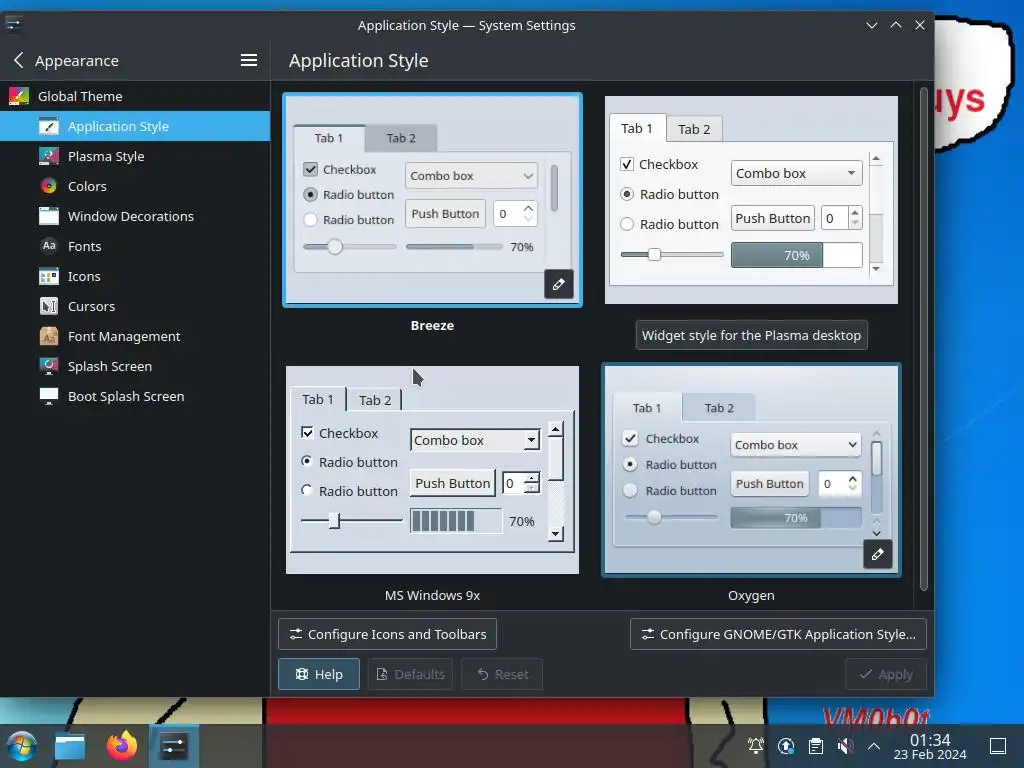This screenshot has height=768, width=1024.
Task: Select the Application Style sidebar icon
Action: coord(49,126)
